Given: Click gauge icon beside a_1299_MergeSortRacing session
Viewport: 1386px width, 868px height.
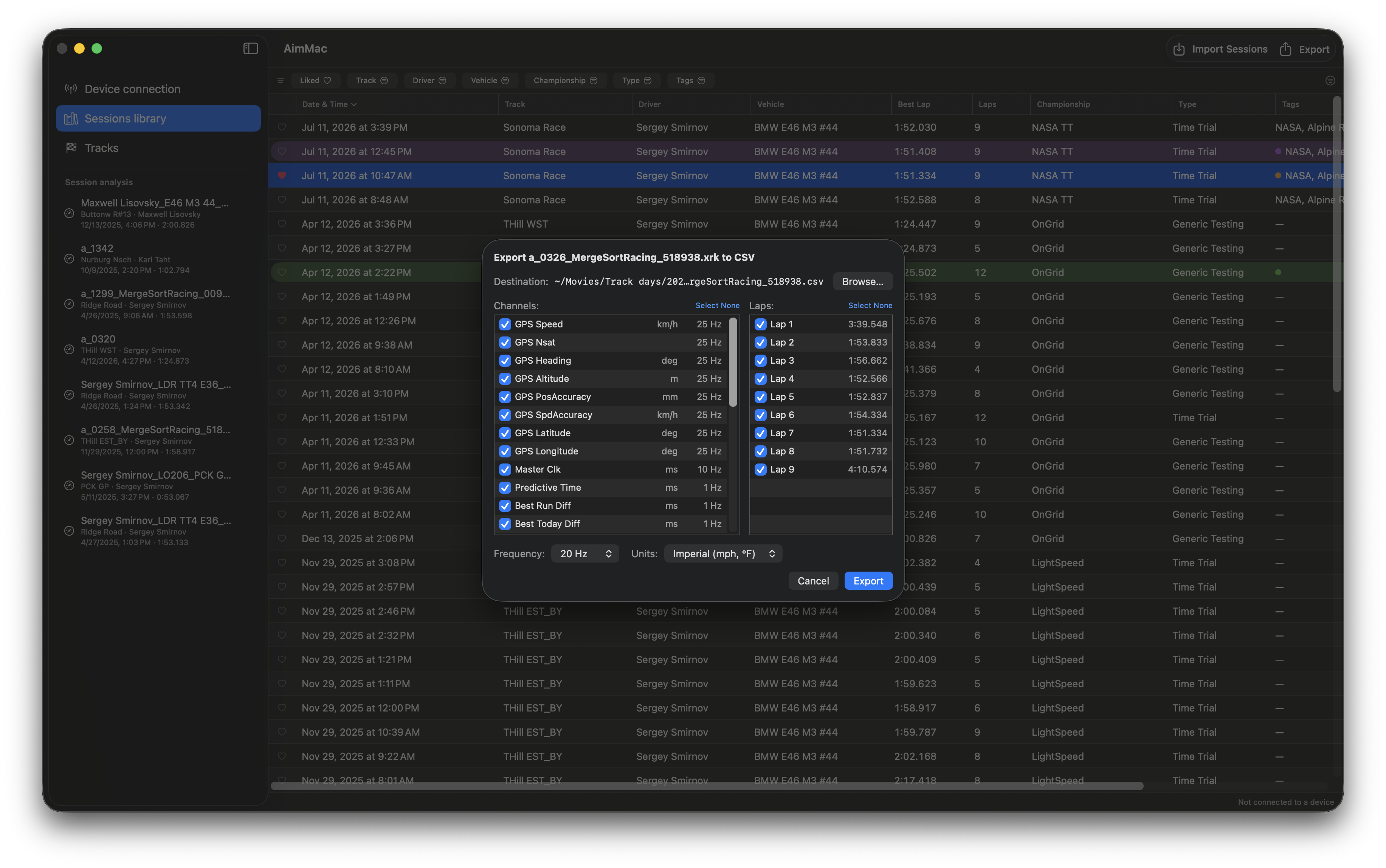Looking at the screenshot, I should tap(69, 304).
